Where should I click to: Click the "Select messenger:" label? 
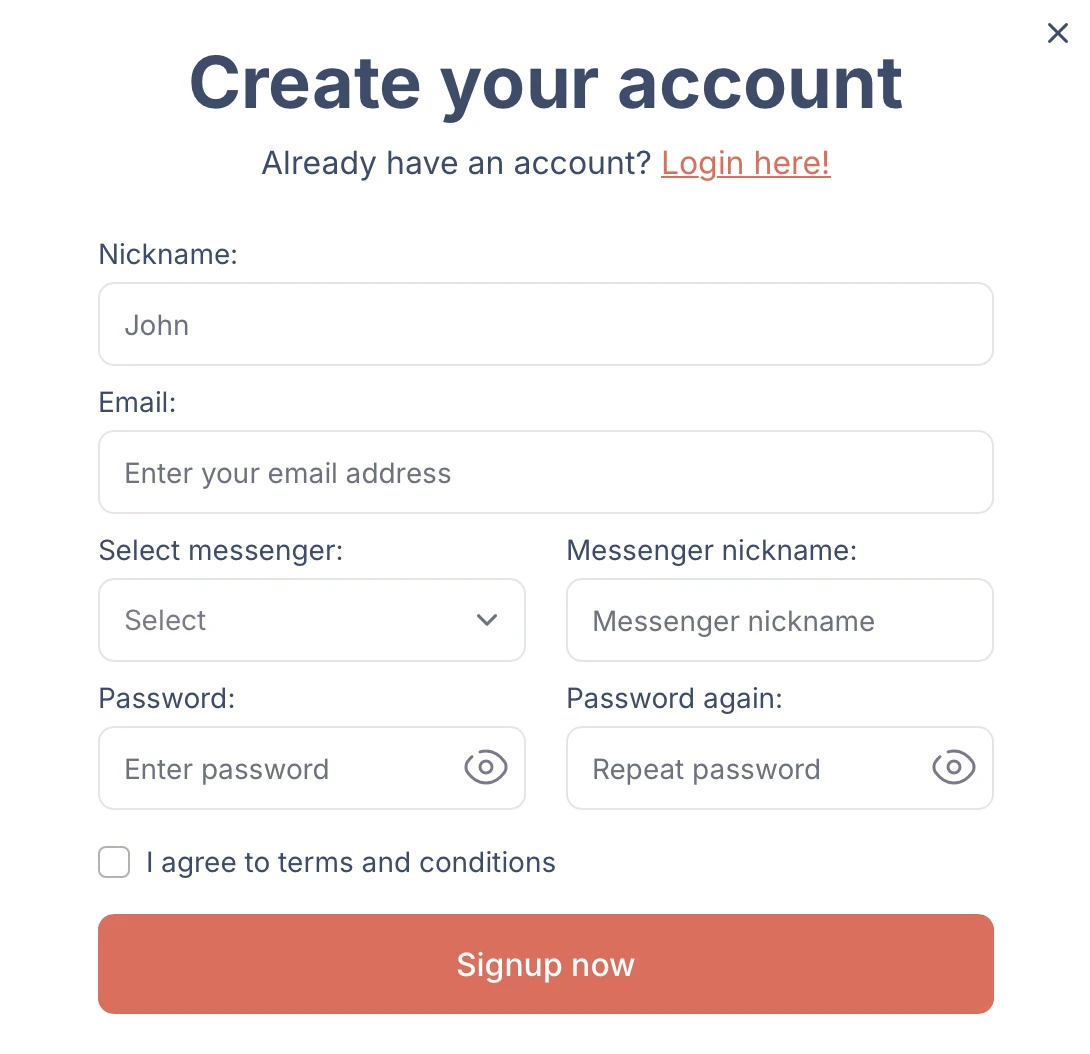(x=221, y=551)
